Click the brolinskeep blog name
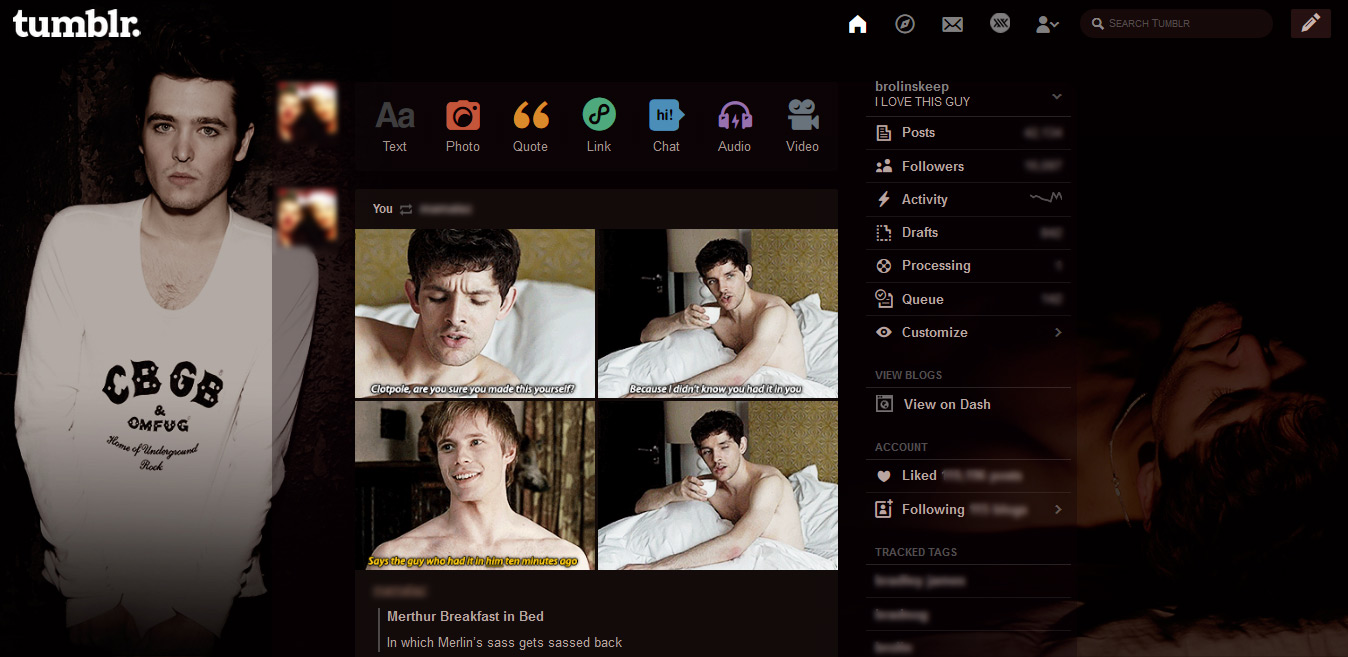The height and width of the screenshot is (657, 1348). coord(912,86)
